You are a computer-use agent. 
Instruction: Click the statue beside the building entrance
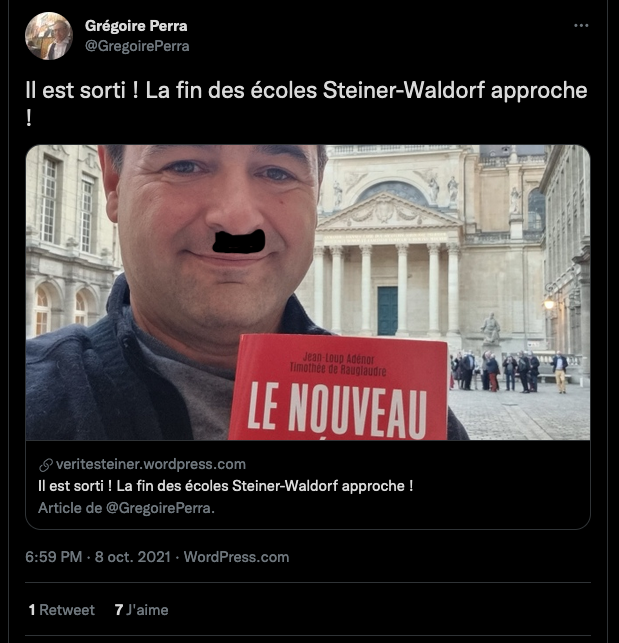(x=491, y=328)
